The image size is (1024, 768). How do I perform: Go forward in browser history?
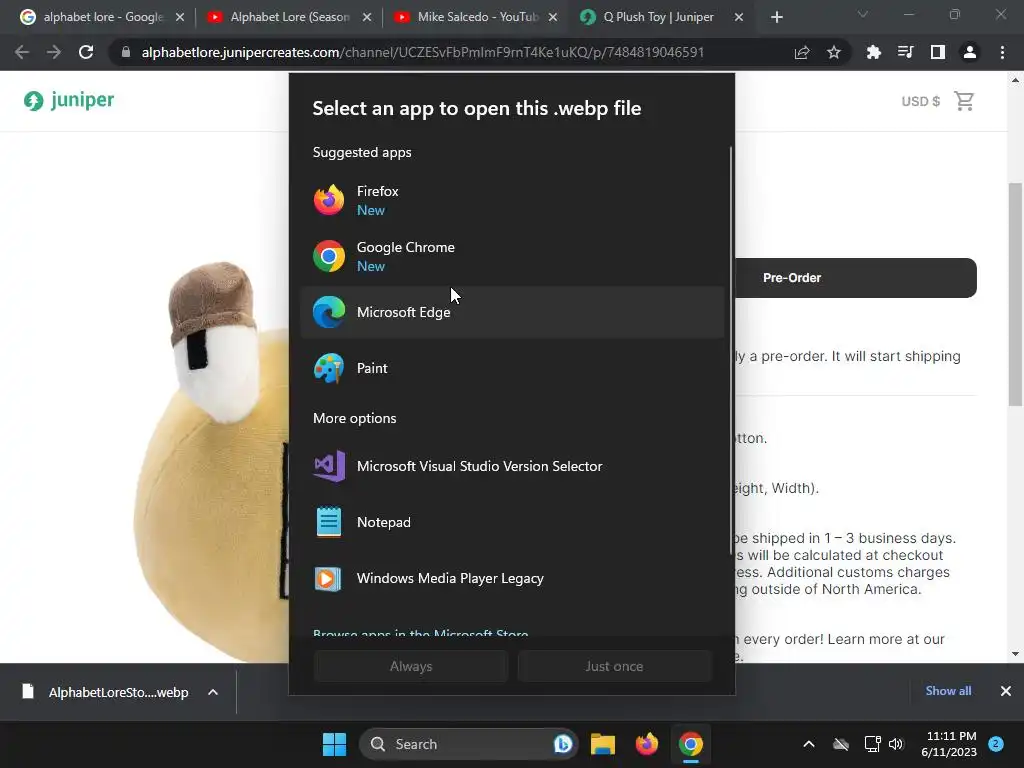[x=54, y=52]
